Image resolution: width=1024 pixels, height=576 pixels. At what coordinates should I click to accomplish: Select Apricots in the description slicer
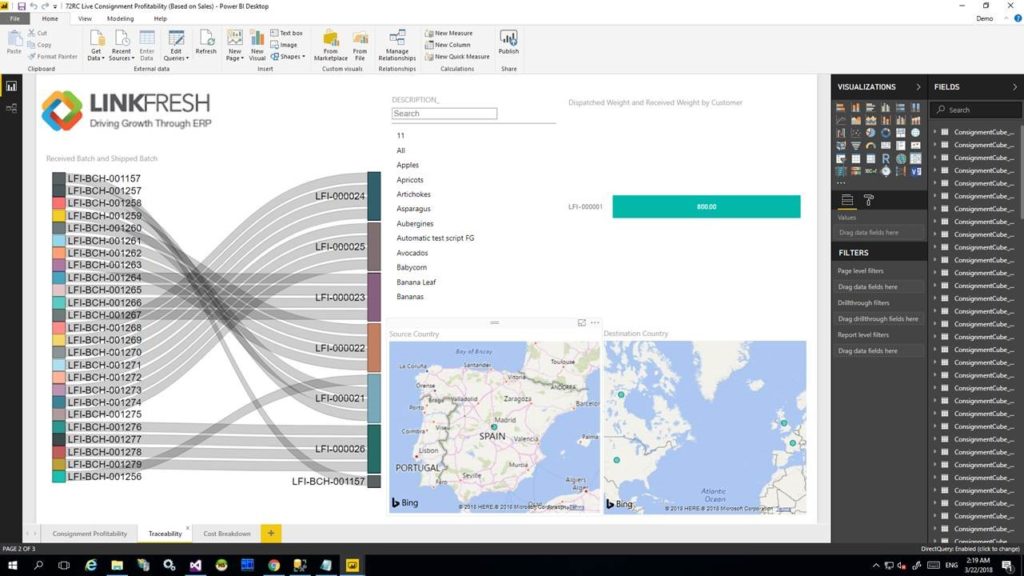coord(409,180)
